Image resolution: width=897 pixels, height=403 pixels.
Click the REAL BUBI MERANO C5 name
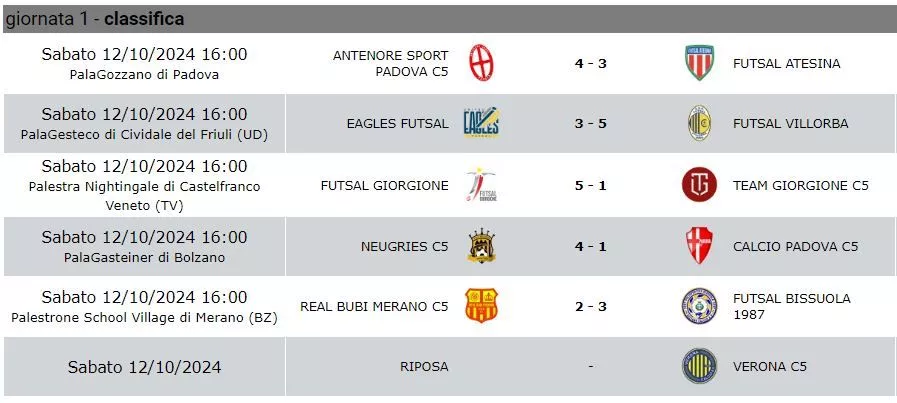click(374, 307)
